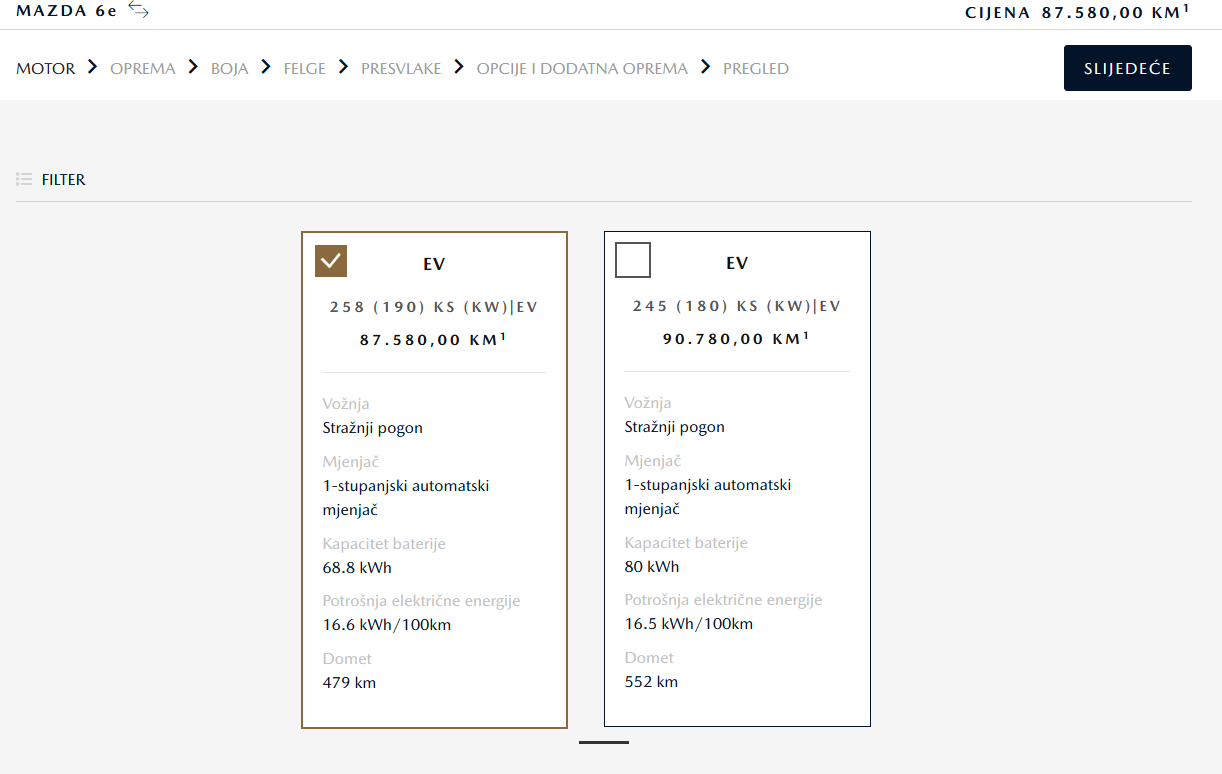The width and height of the screenshot is (1222, 774).
Task: Click the 479 km range value
Action: tap(349, 683)
